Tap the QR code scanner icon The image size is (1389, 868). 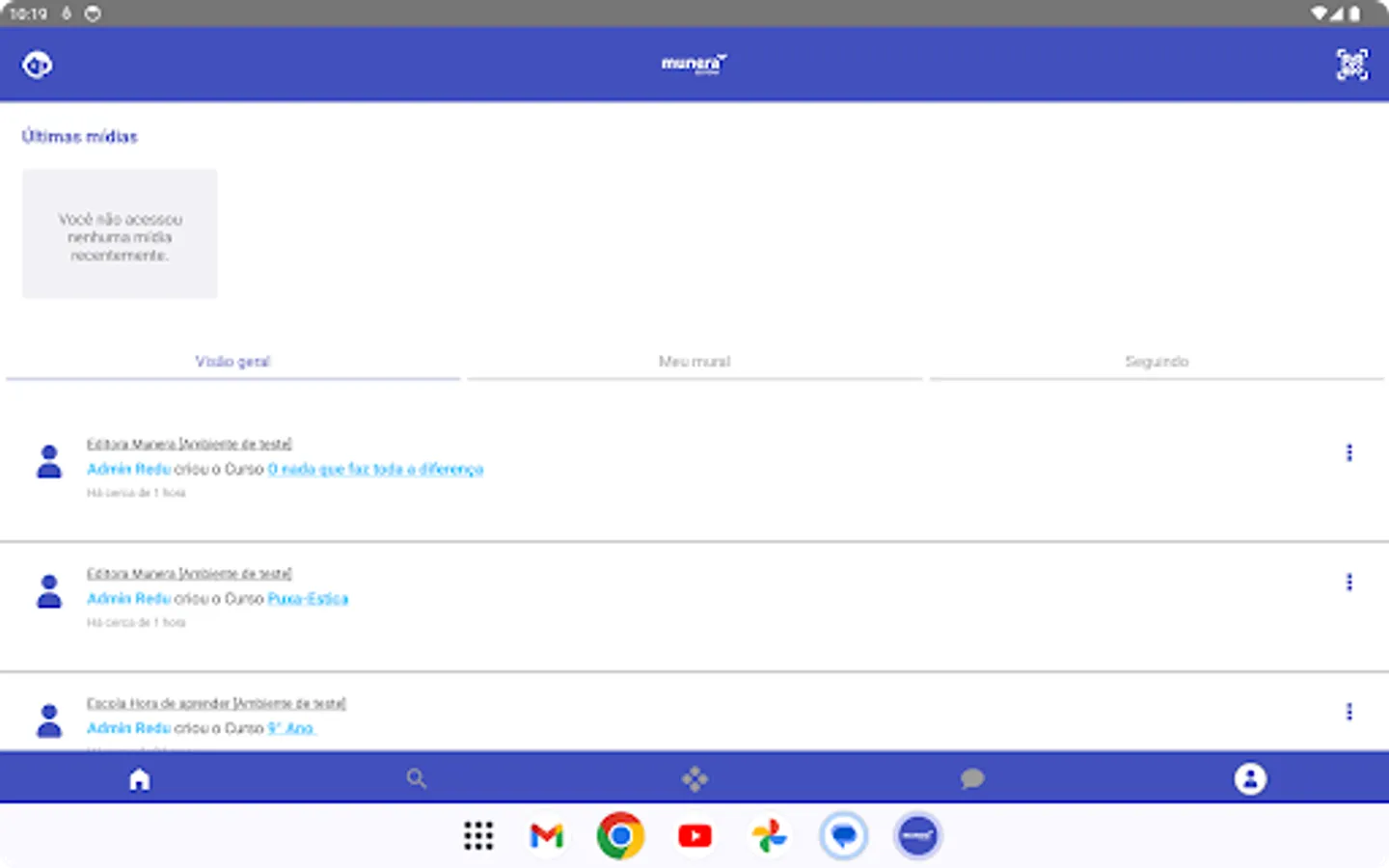1352,64
